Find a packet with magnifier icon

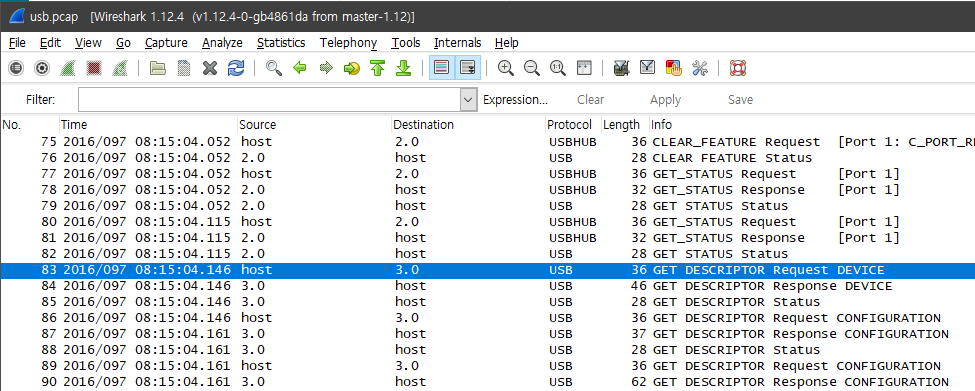click(274, 68)
